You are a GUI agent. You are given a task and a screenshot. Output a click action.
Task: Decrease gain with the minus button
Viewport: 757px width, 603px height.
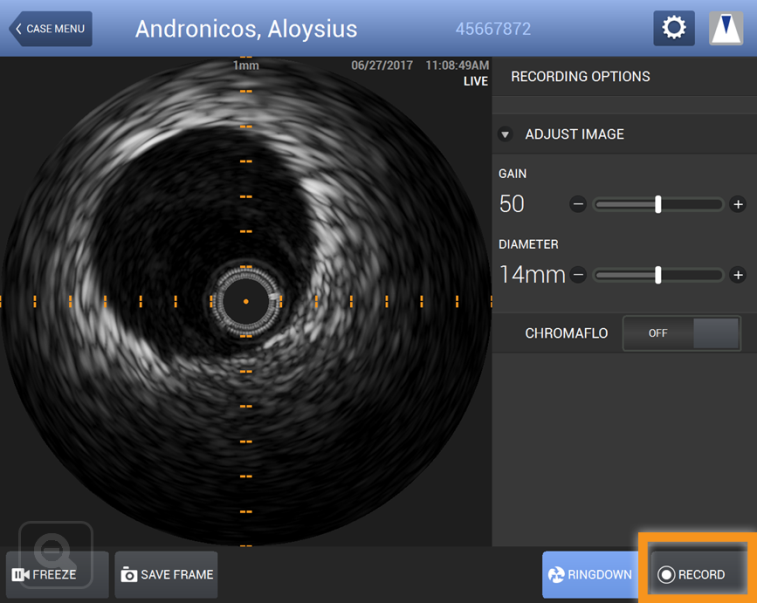pos(578,204)
